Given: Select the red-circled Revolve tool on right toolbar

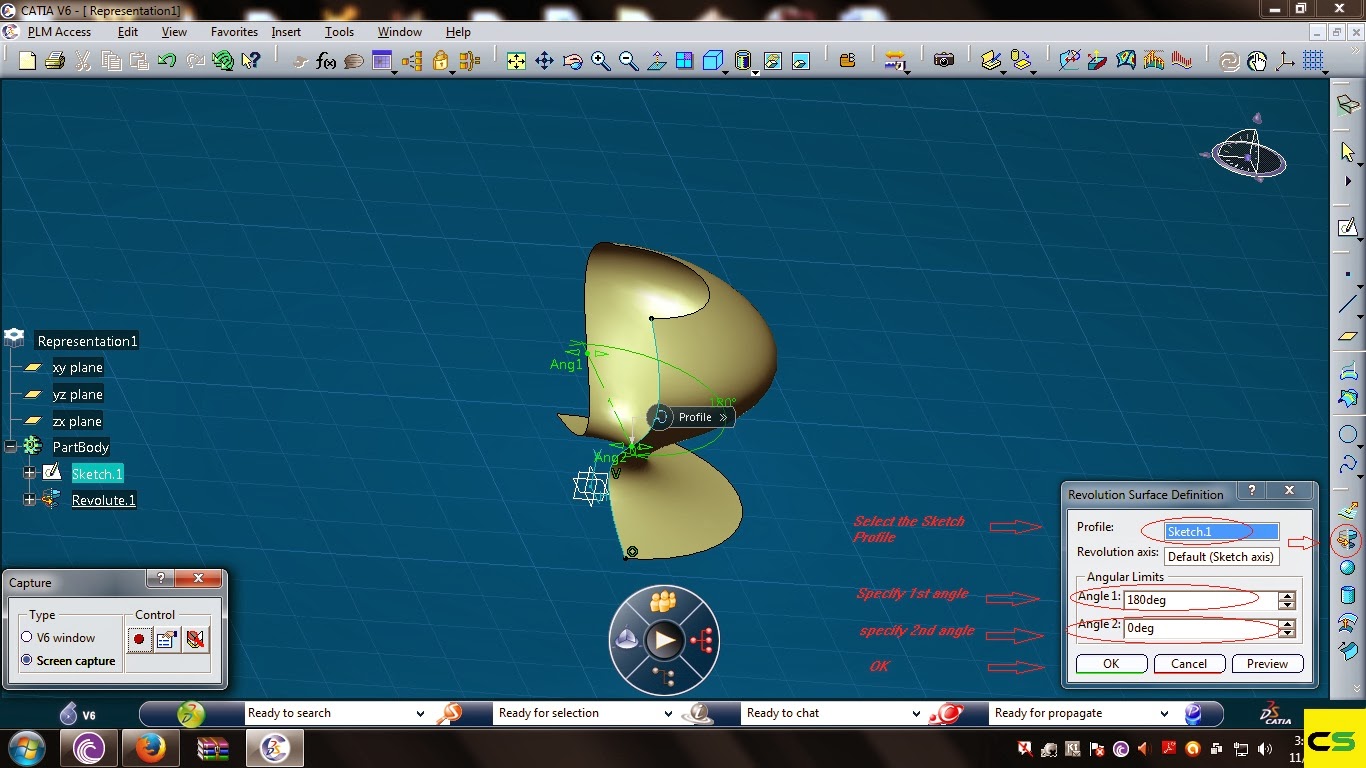Looking at the screenshot, I should [x=1345, y=540].
